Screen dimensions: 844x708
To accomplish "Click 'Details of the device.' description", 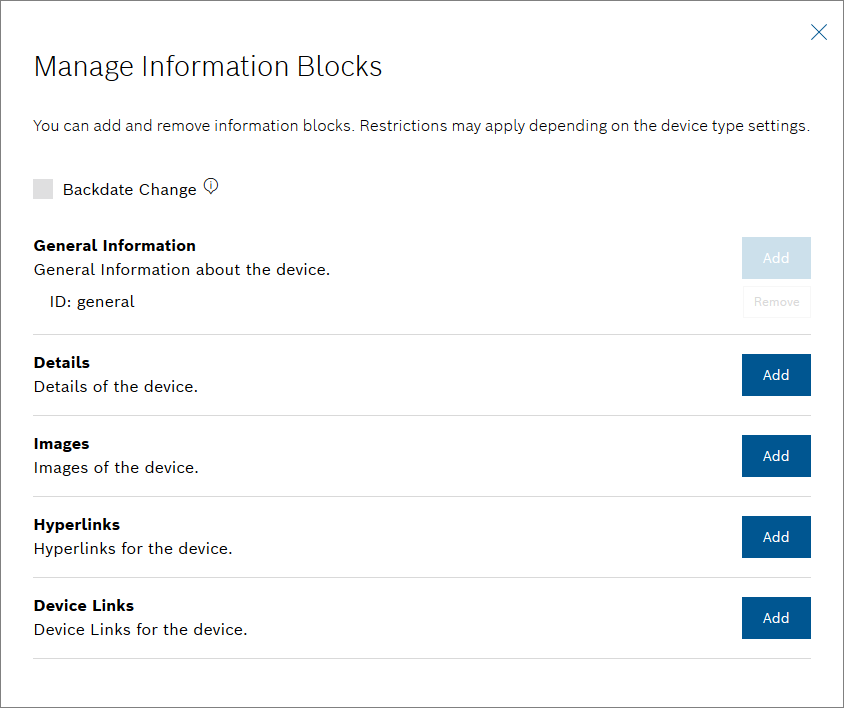I will (116, 387).
